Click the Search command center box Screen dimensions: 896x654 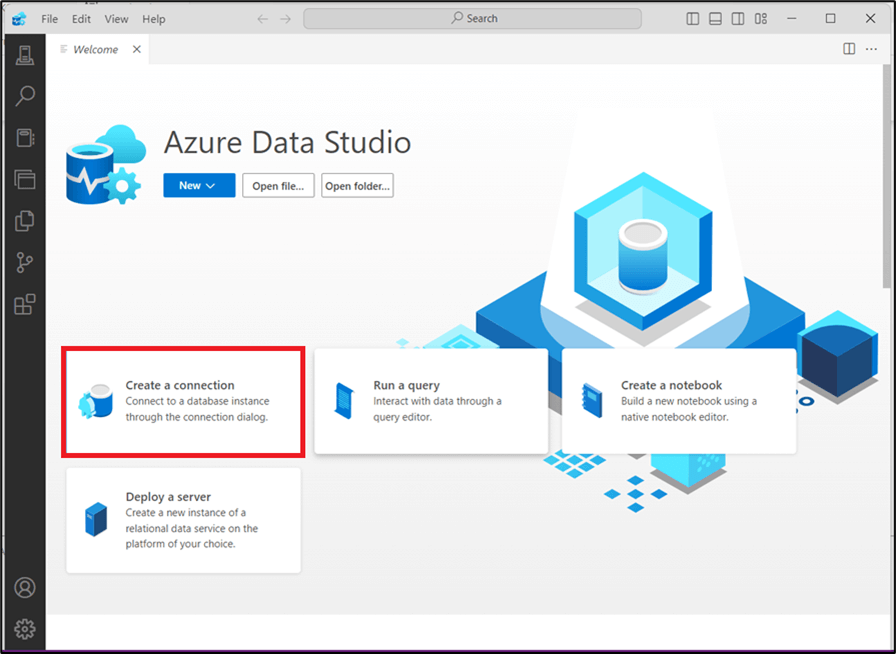point(472,19)
